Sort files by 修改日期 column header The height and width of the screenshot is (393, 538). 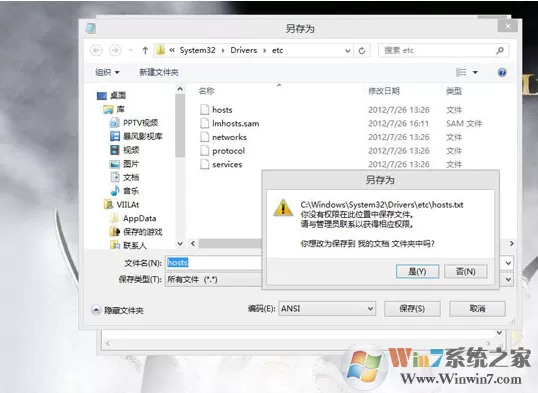384,91
